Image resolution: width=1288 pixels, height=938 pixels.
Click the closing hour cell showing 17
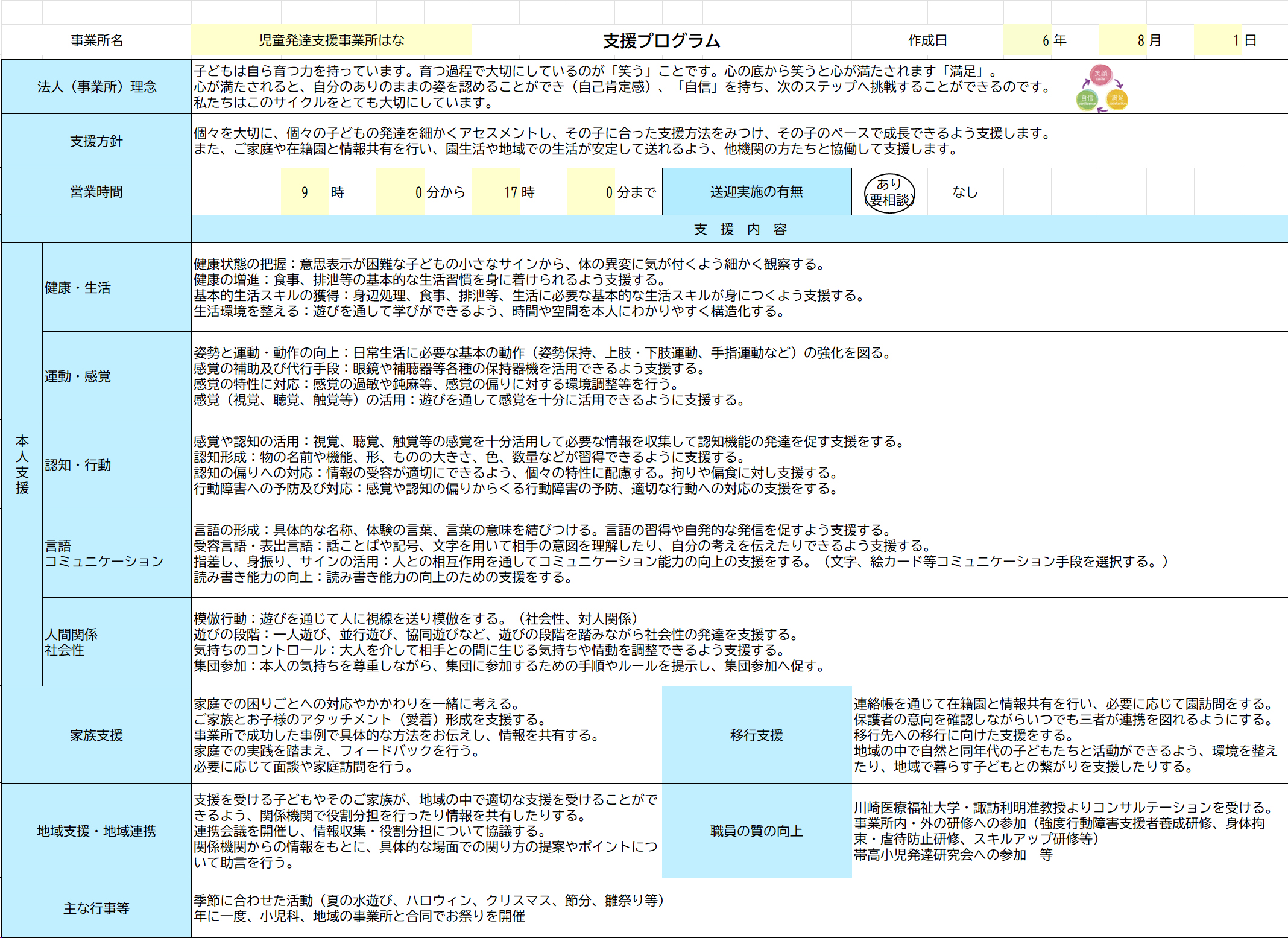(495, 192)
